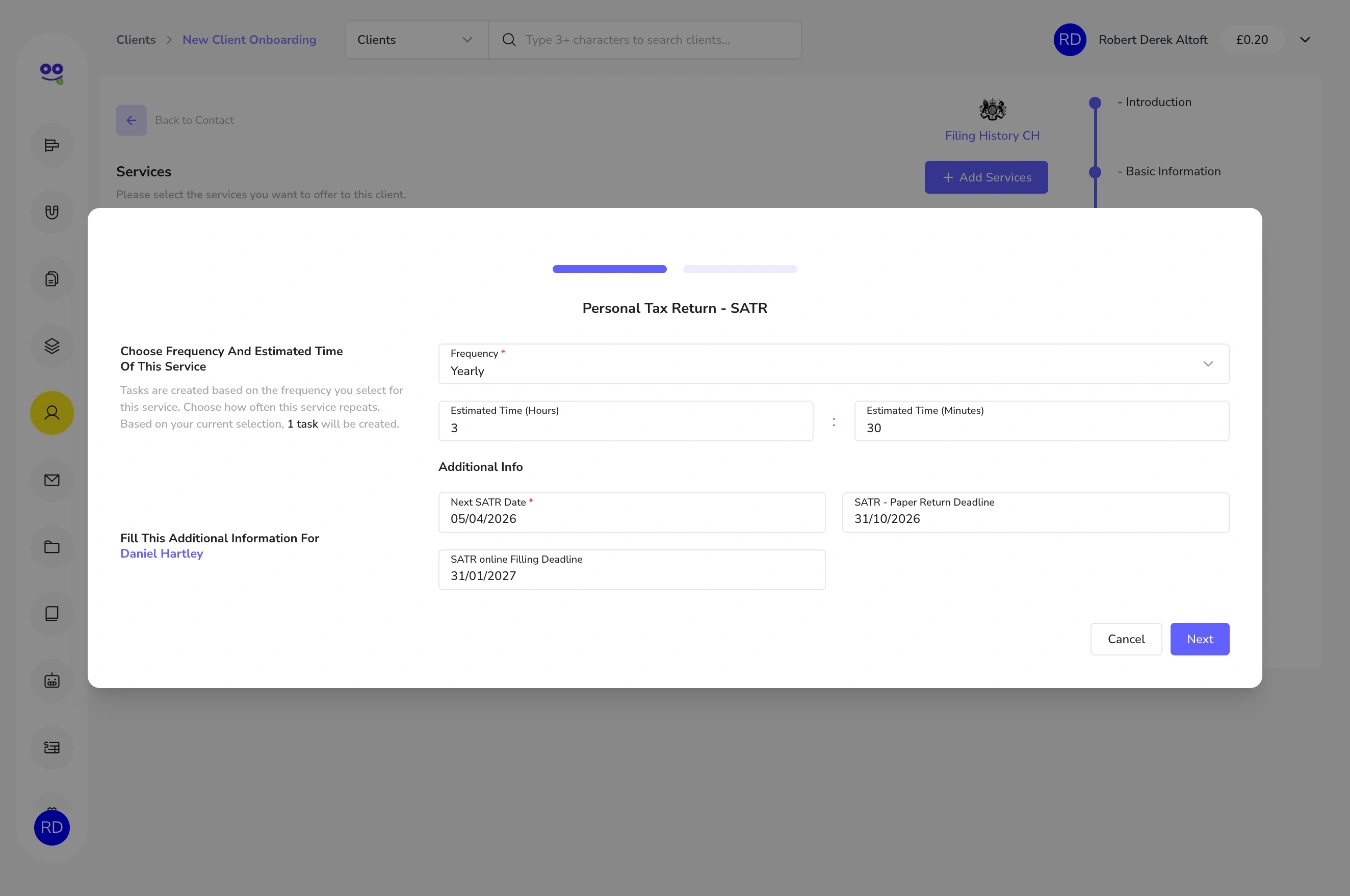Expand the user account menu chevron

point(1304,40)
